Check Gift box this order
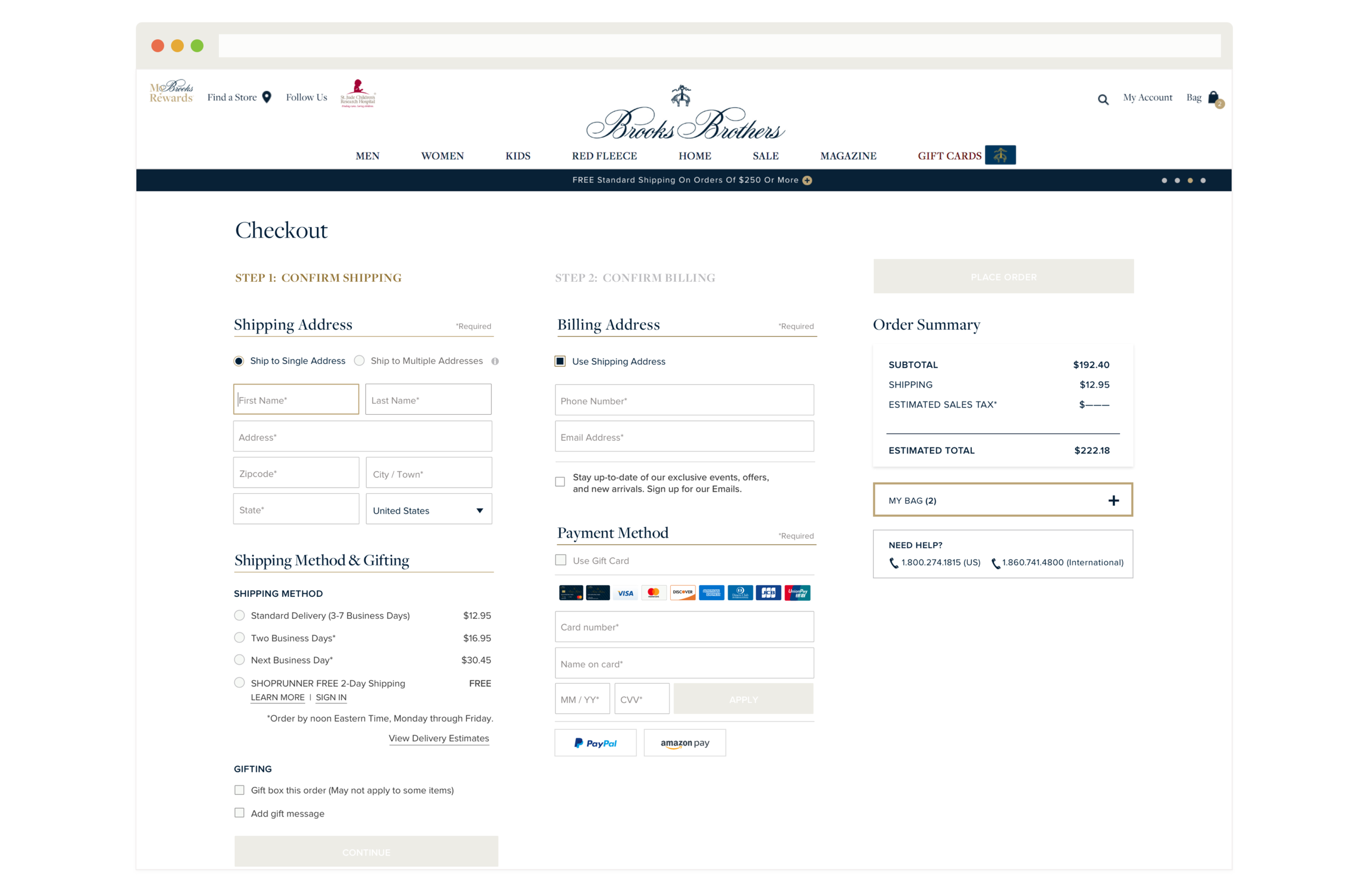 (x=240, y=791)
